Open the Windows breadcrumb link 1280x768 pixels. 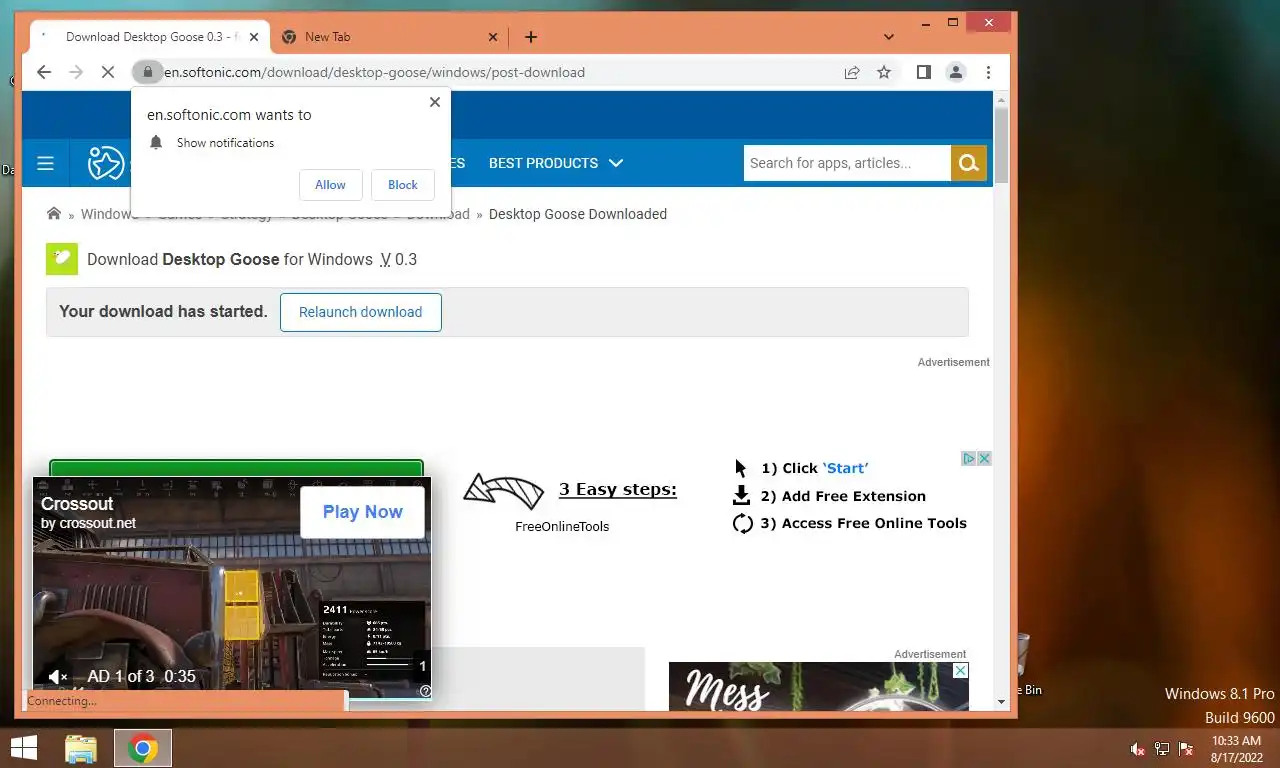pyautogui.click(x=107, y=214)
